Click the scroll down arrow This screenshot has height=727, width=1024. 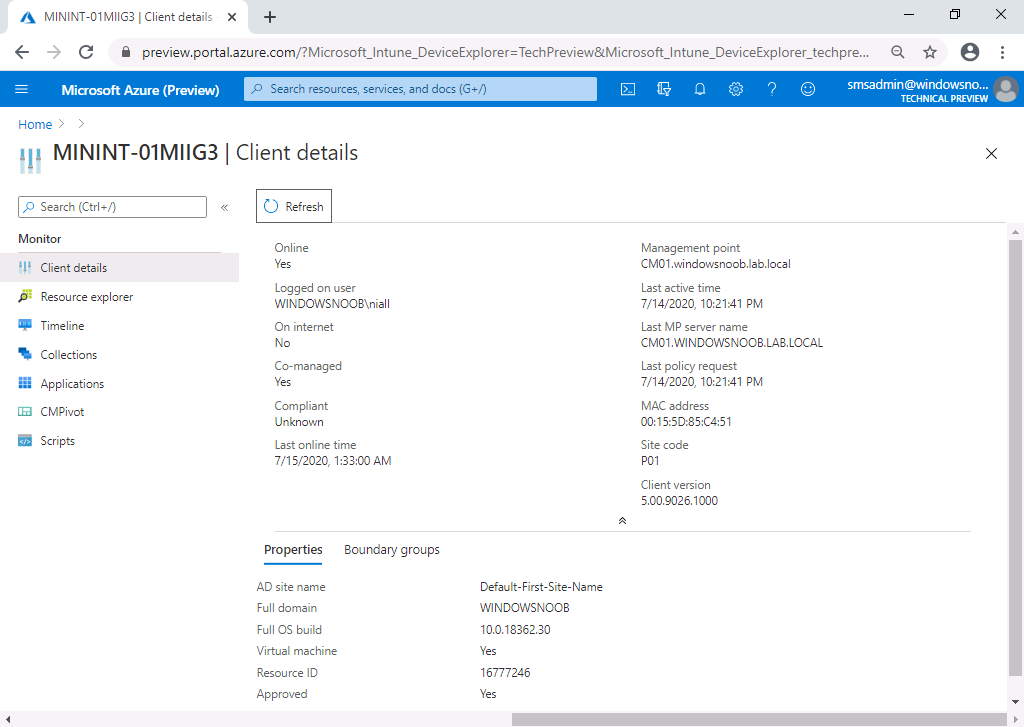pyautogui.click(x=1015, y=702)
